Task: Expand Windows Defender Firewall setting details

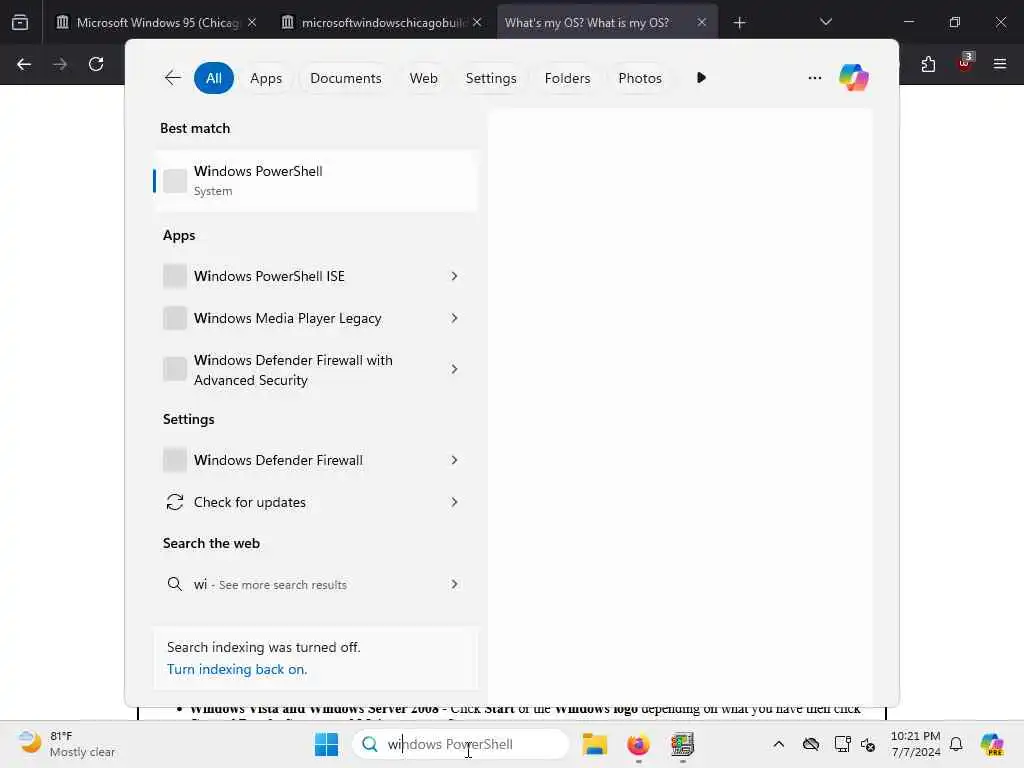Action: (x=455, y=460)
